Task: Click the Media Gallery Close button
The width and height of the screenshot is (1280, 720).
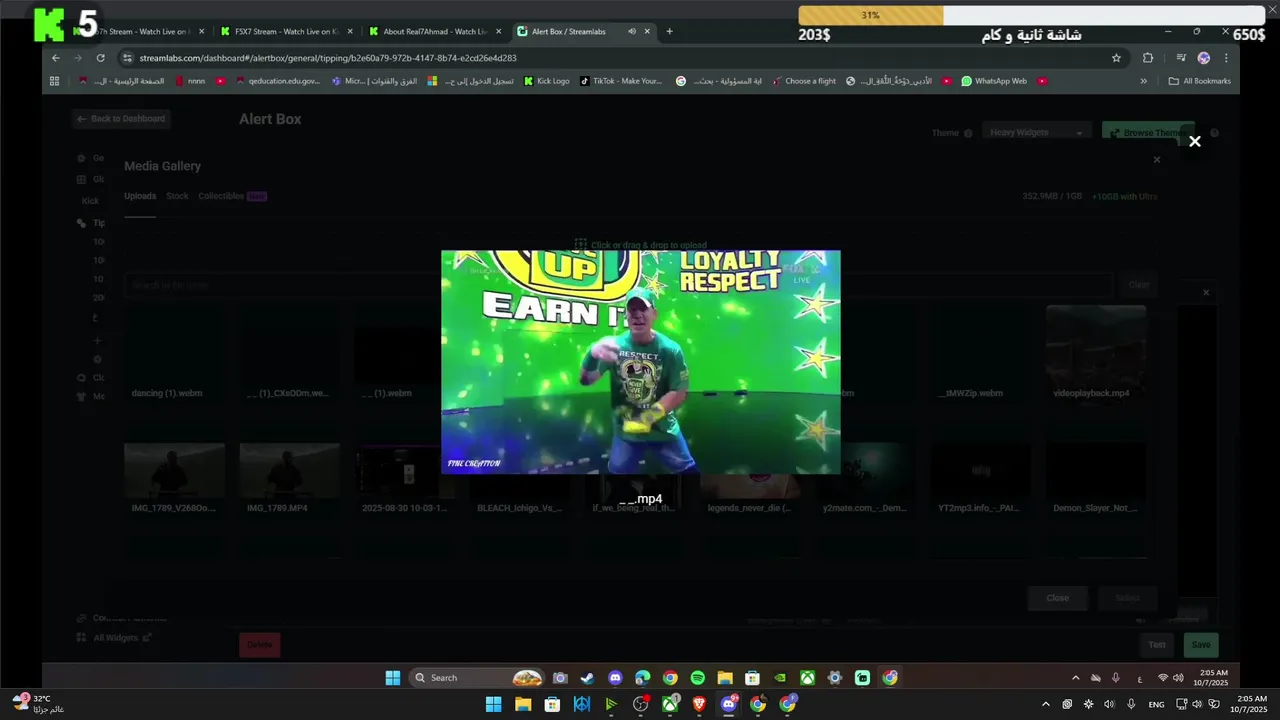Action: [1058, 598]
